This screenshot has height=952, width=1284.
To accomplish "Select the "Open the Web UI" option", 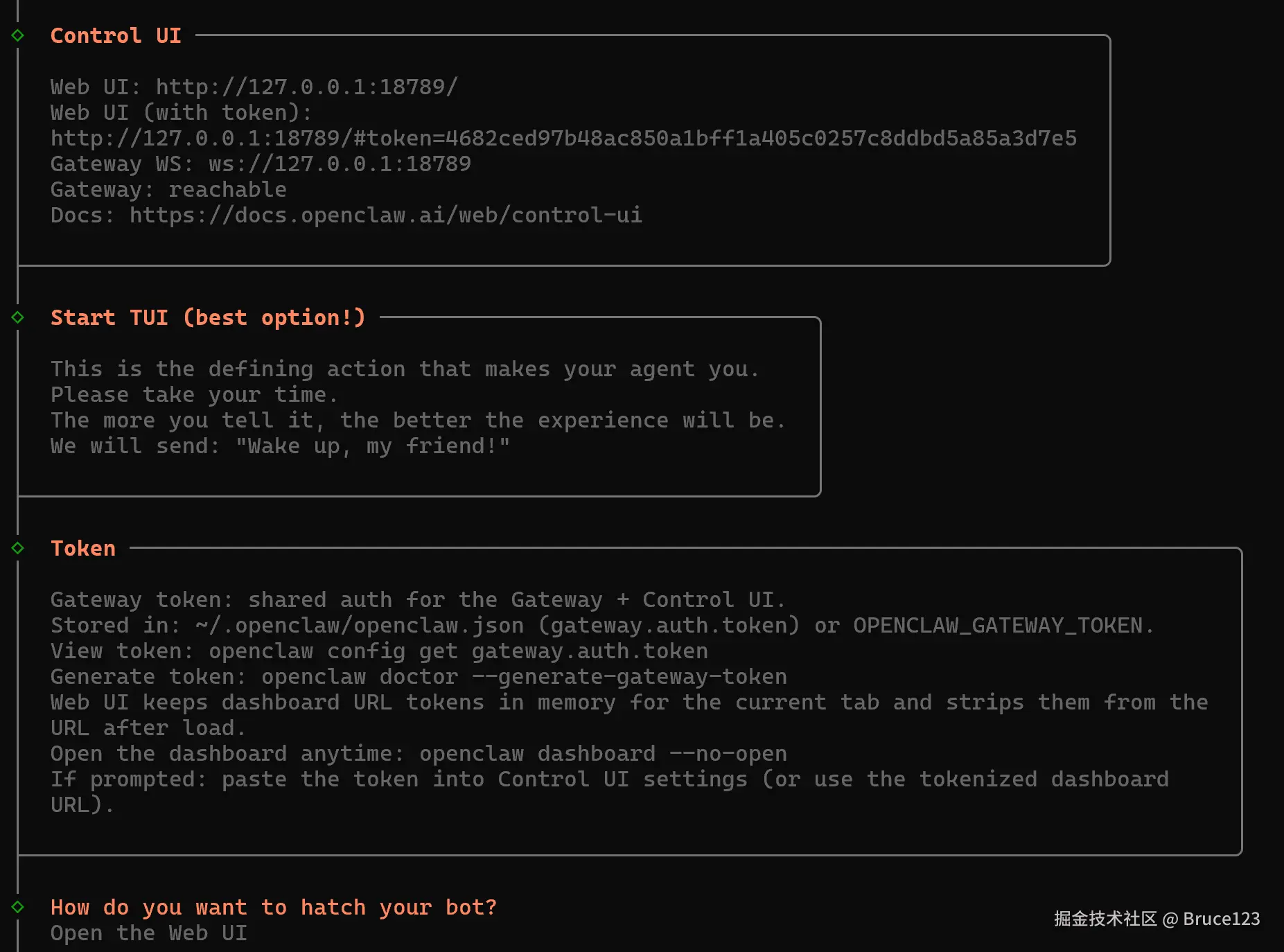I will coord(148,933).
